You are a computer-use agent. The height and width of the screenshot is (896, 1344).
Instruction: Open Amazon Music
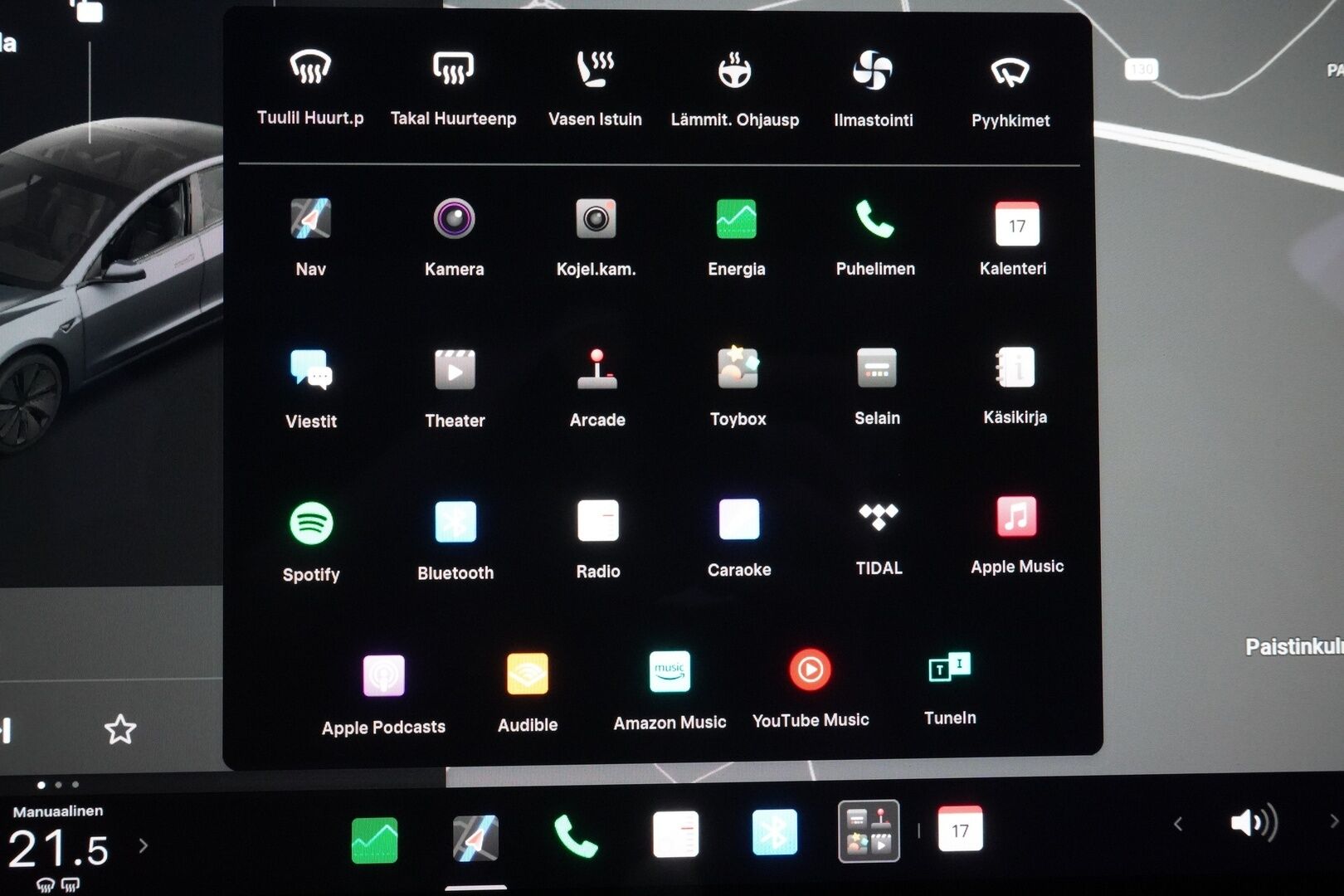coord(670,691)
